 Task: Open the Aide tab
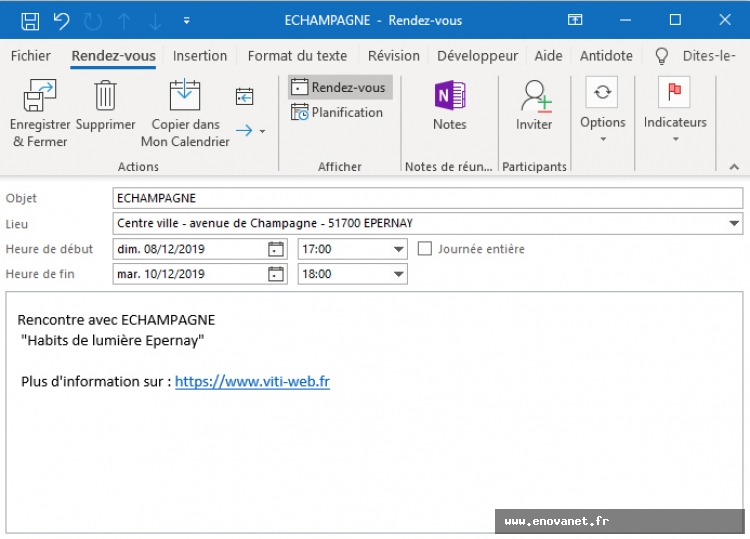[x=548, y=56]
